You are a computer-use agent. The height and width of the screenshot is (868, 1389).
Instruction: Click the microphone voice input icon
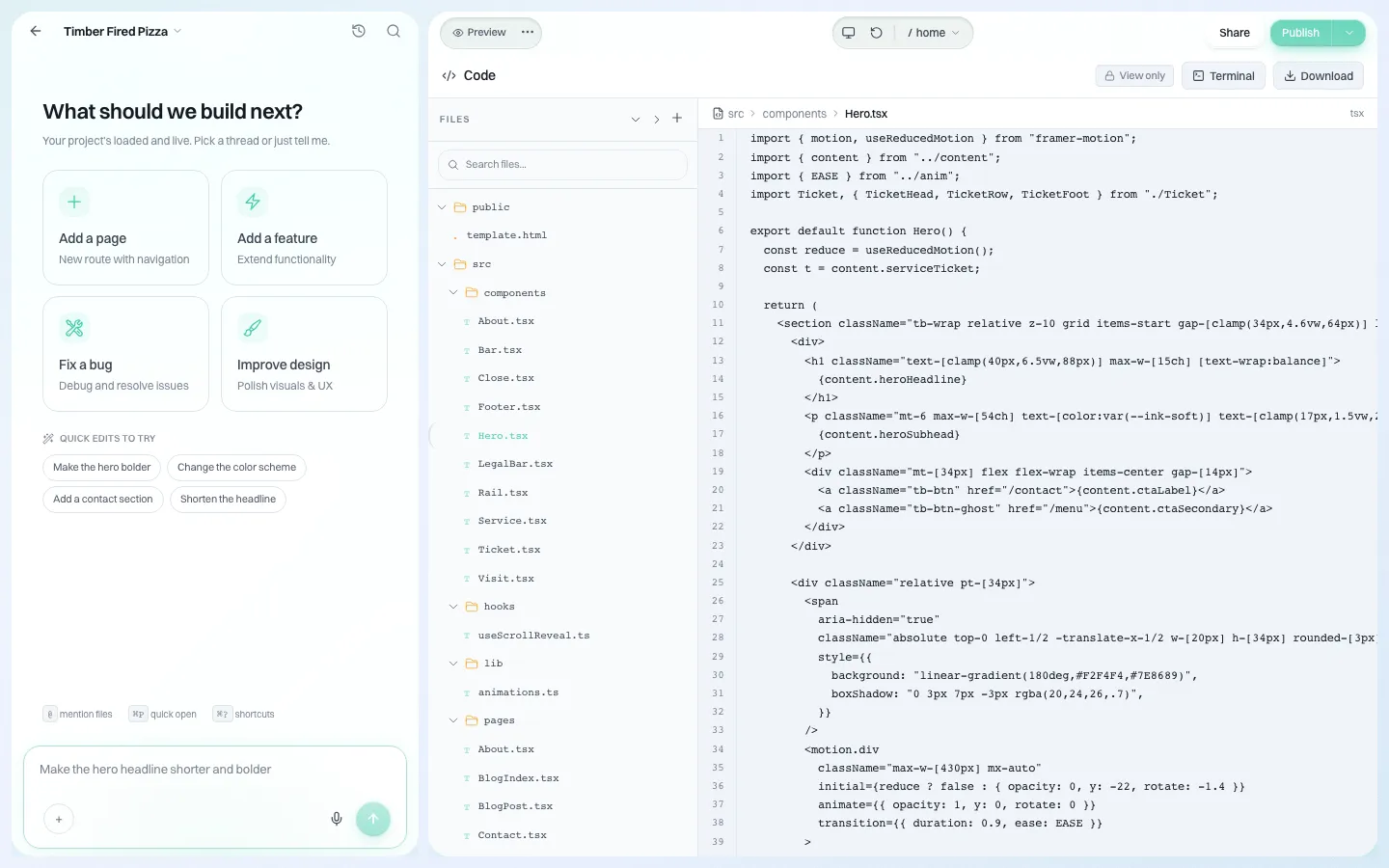tap(337, 819)
